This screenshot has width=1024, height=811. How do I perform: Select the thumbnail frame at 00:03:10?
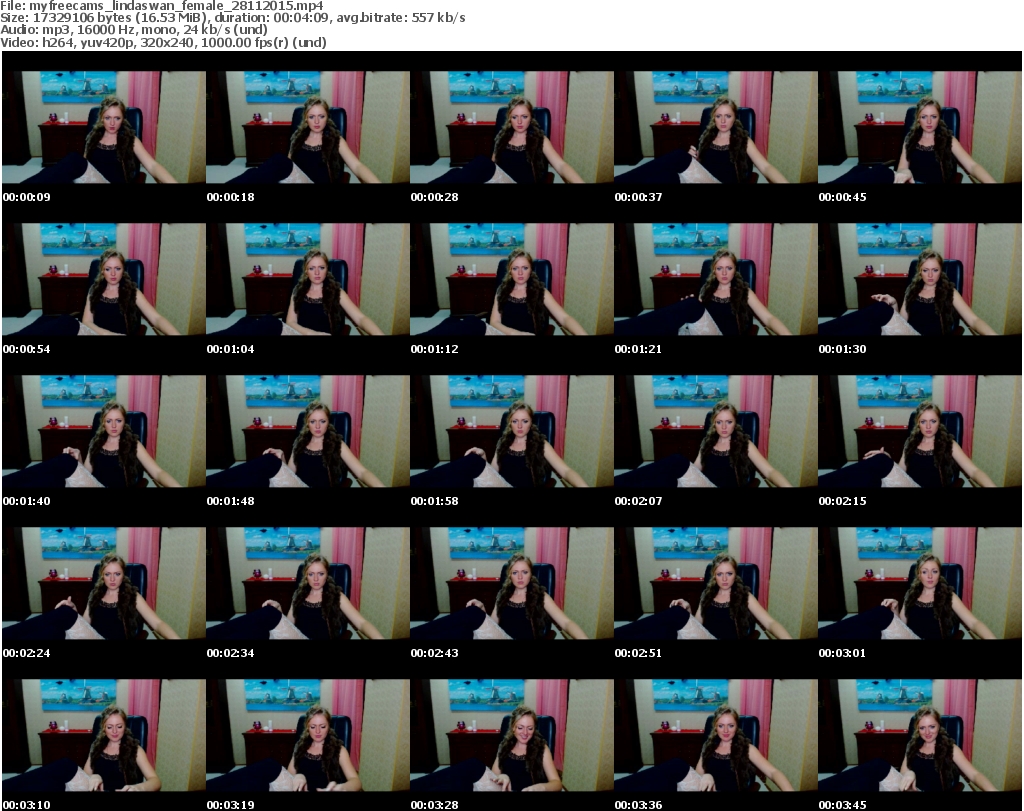[104, 735]
